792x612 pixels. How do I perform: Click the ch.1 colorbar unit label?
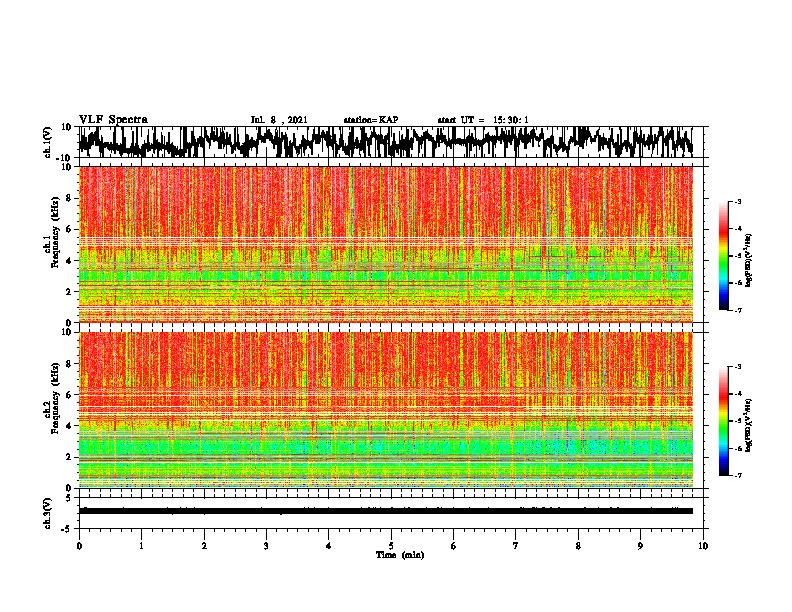[x=748, y=260]
